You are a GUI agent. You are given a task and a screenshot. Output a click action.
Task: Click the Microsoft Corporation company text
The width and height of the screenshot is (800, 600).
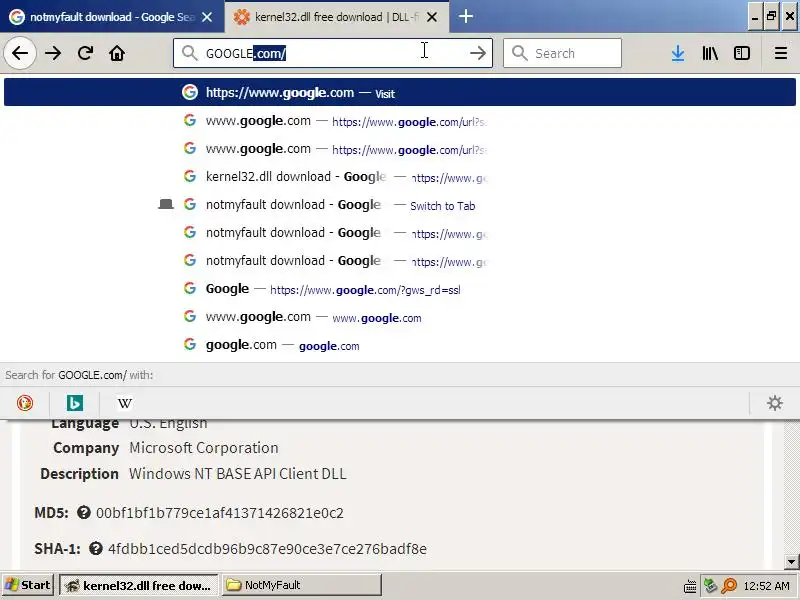[204, 447]
